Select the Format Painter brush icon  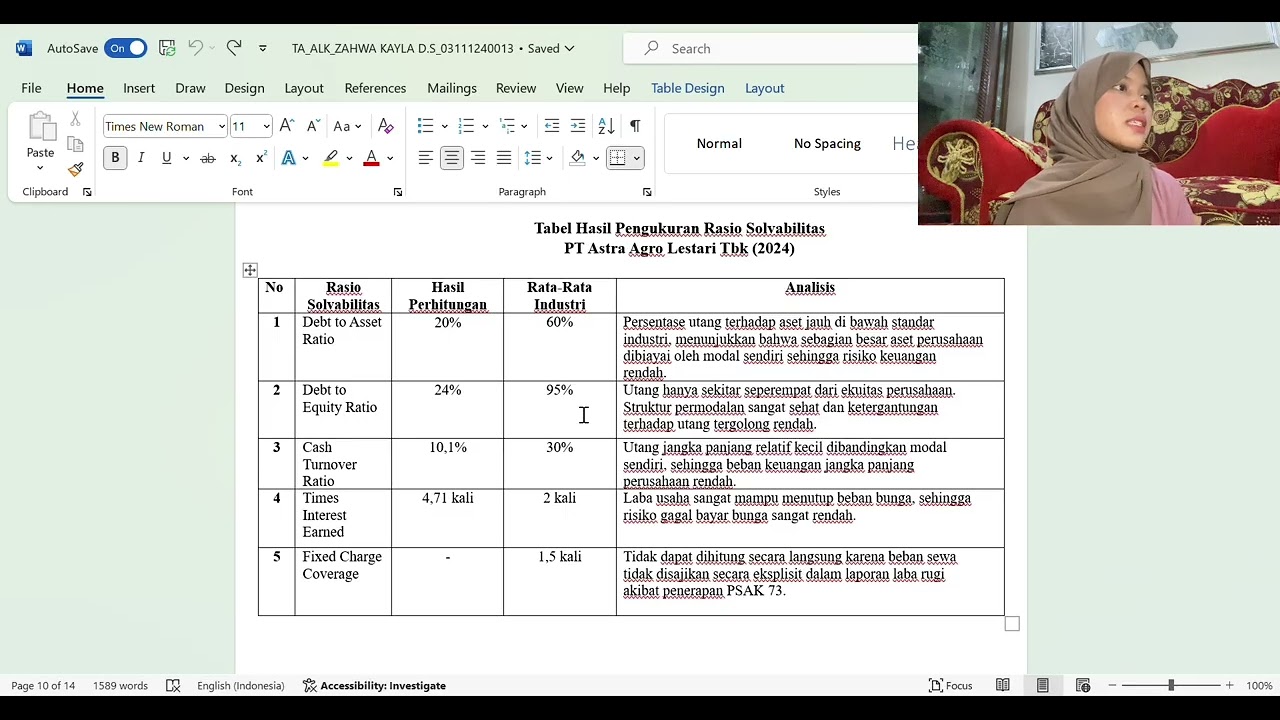tap(75, 169)
